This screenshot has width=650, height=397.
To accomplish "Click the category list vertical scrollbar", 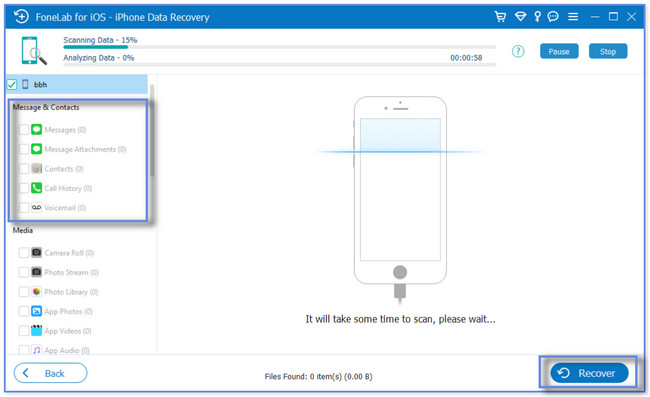I will 152,131.
